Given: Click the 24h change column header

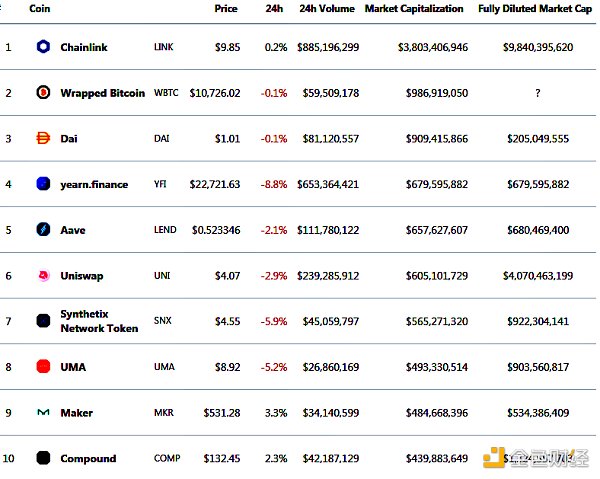Looking at the screenshot, I should [x=274, y=9].
